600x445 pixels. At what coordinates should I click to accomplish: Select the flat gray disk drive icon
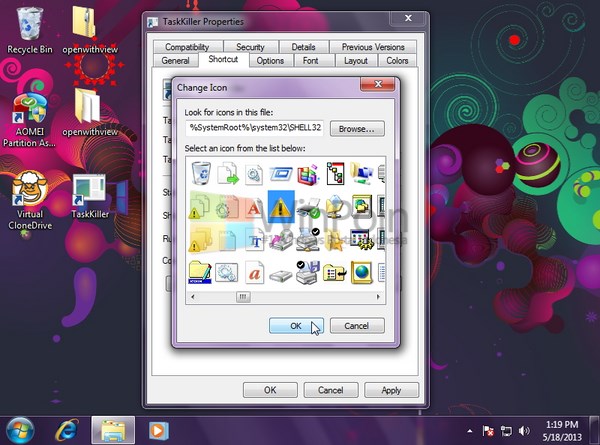(x=281, y=275)
